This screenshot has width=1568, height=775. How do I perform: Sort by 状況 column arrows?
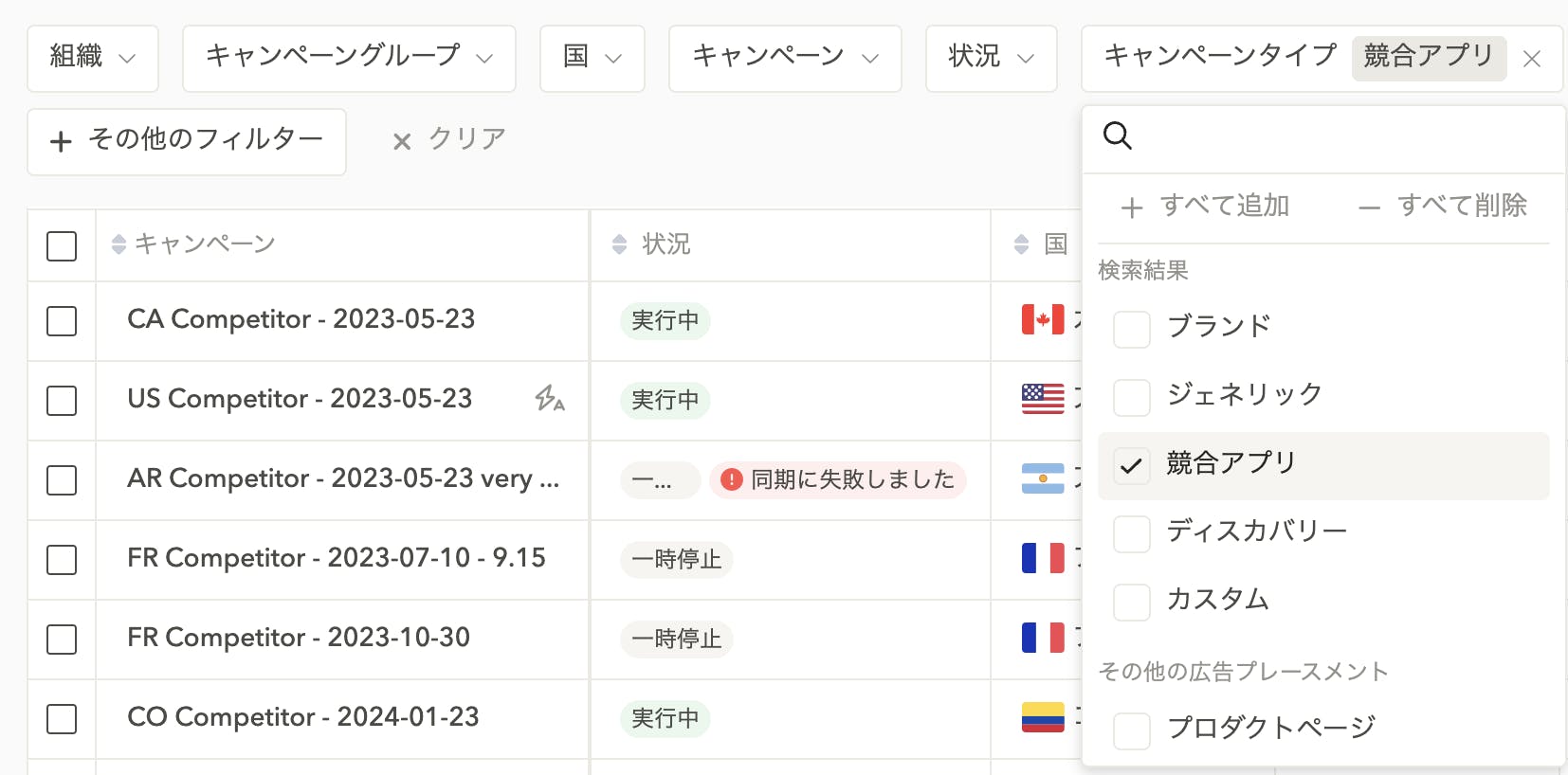pos(619,244)
